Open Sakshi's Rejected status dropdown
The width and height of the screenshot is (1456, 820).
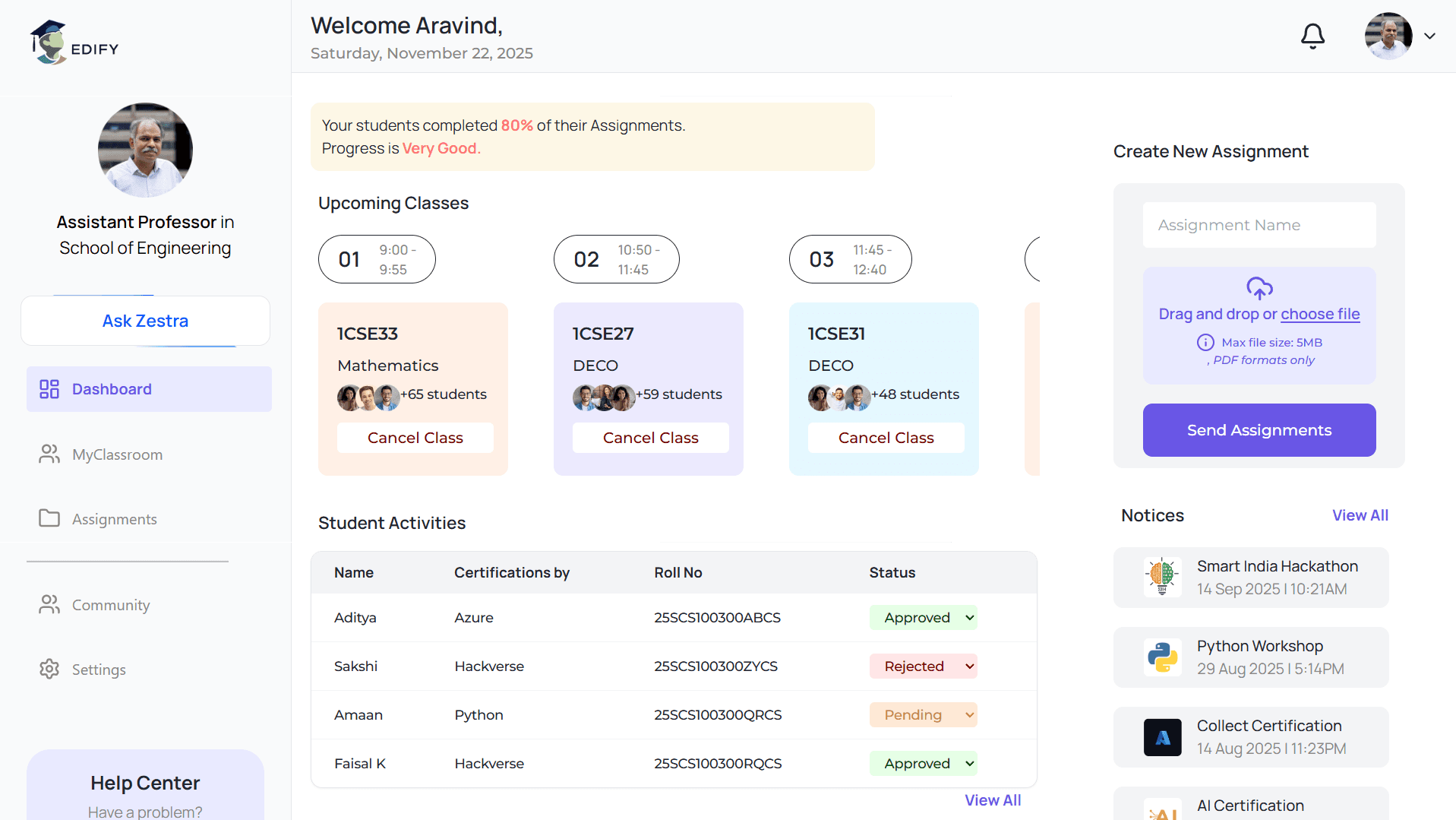tap(923, 666)
